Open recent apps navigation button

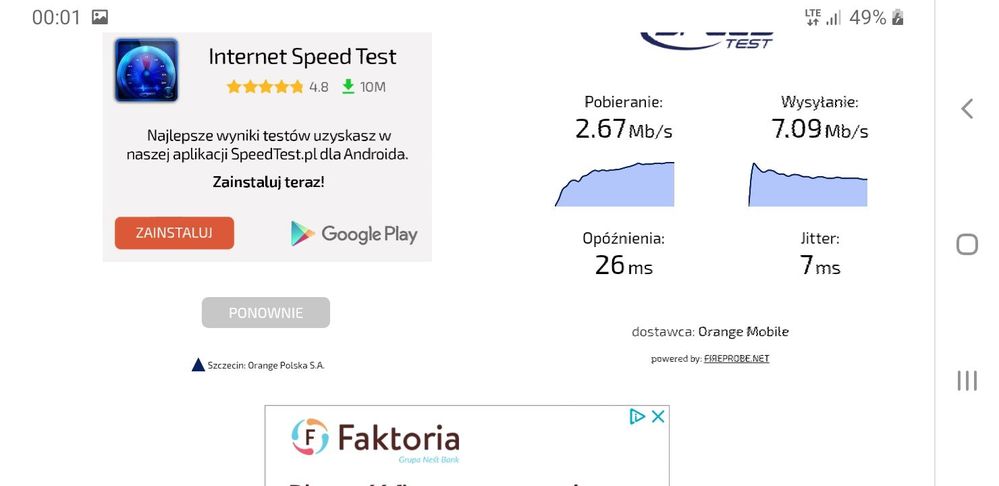tap(966, 380)
